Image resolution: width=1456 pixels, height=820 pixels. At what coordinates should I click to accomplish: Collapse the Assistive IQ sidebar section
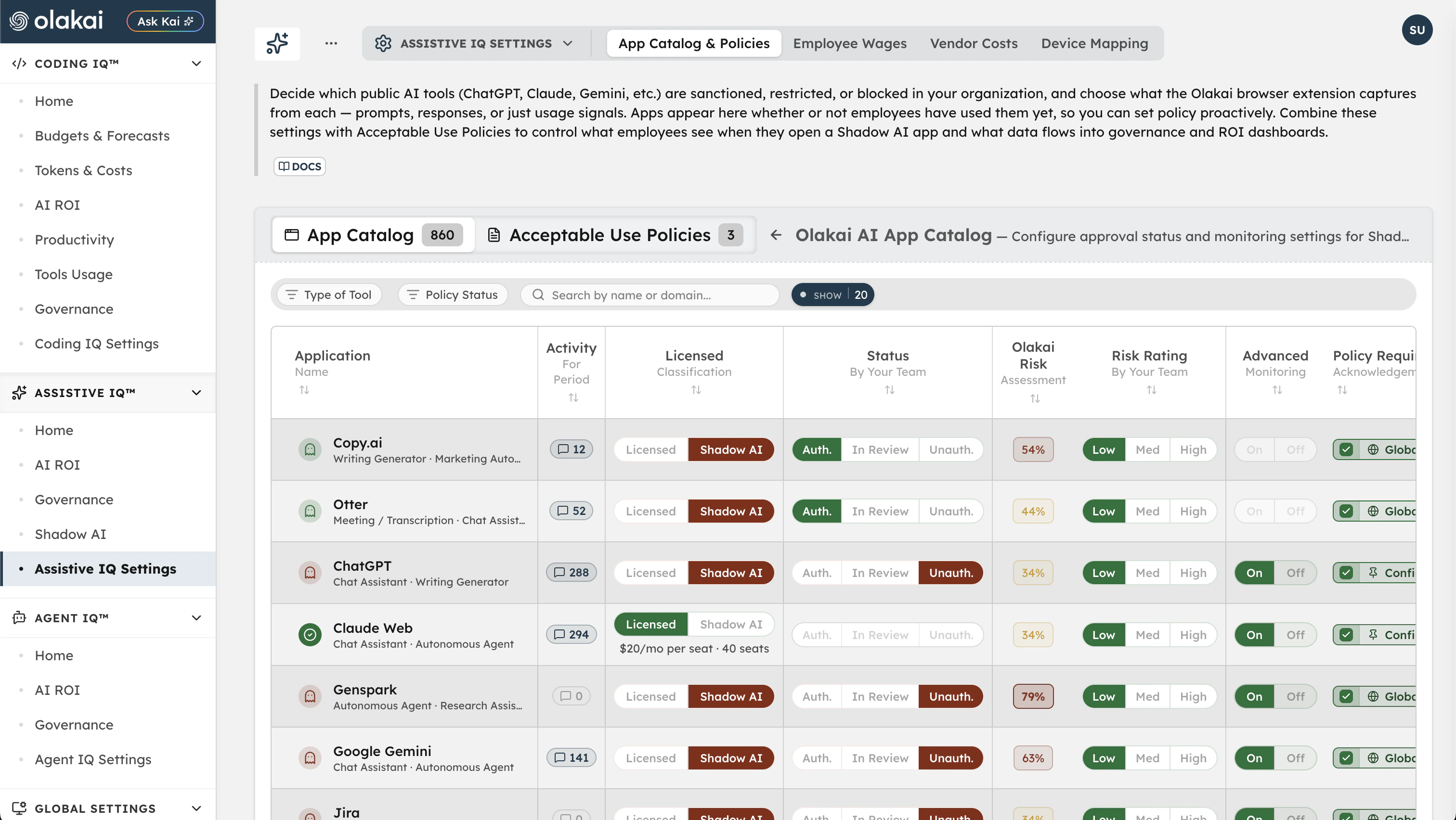pos(196,393)
